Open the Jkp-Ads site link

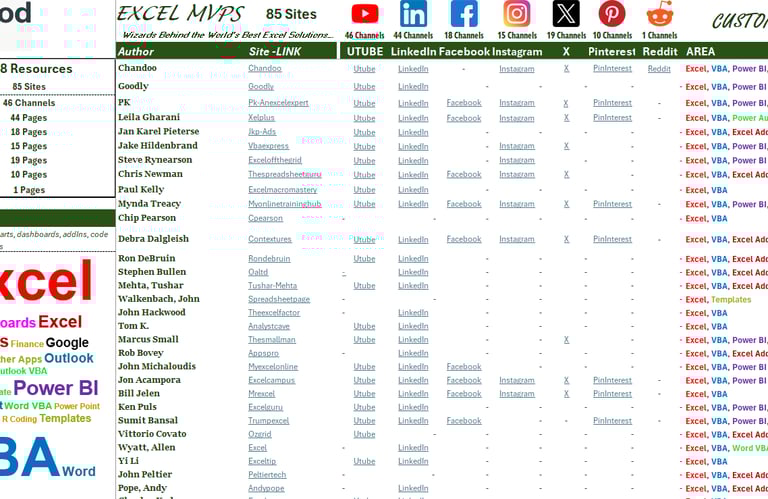(262, 132)
